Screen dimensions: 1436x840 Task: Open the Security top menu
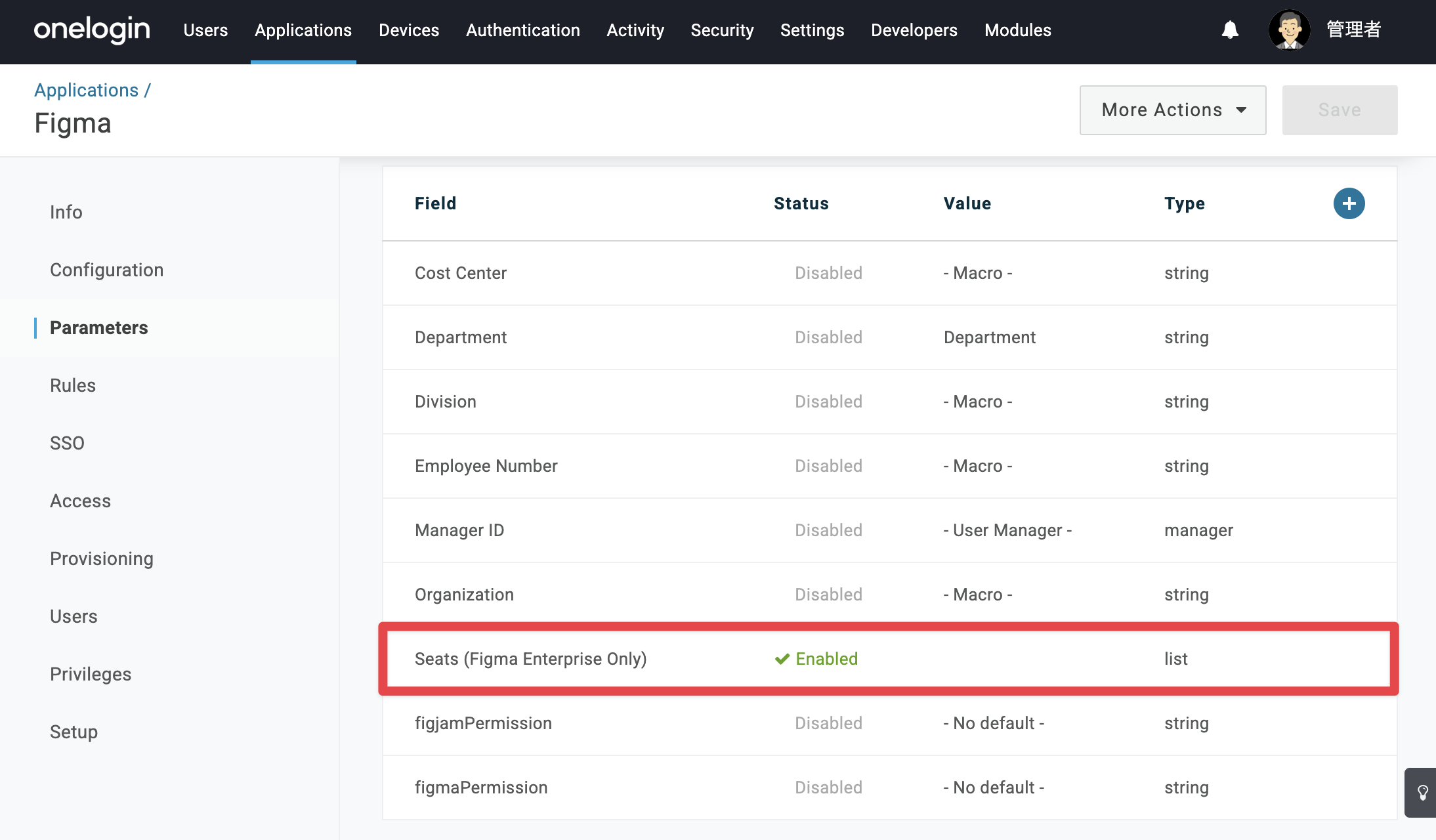[722, 30]
